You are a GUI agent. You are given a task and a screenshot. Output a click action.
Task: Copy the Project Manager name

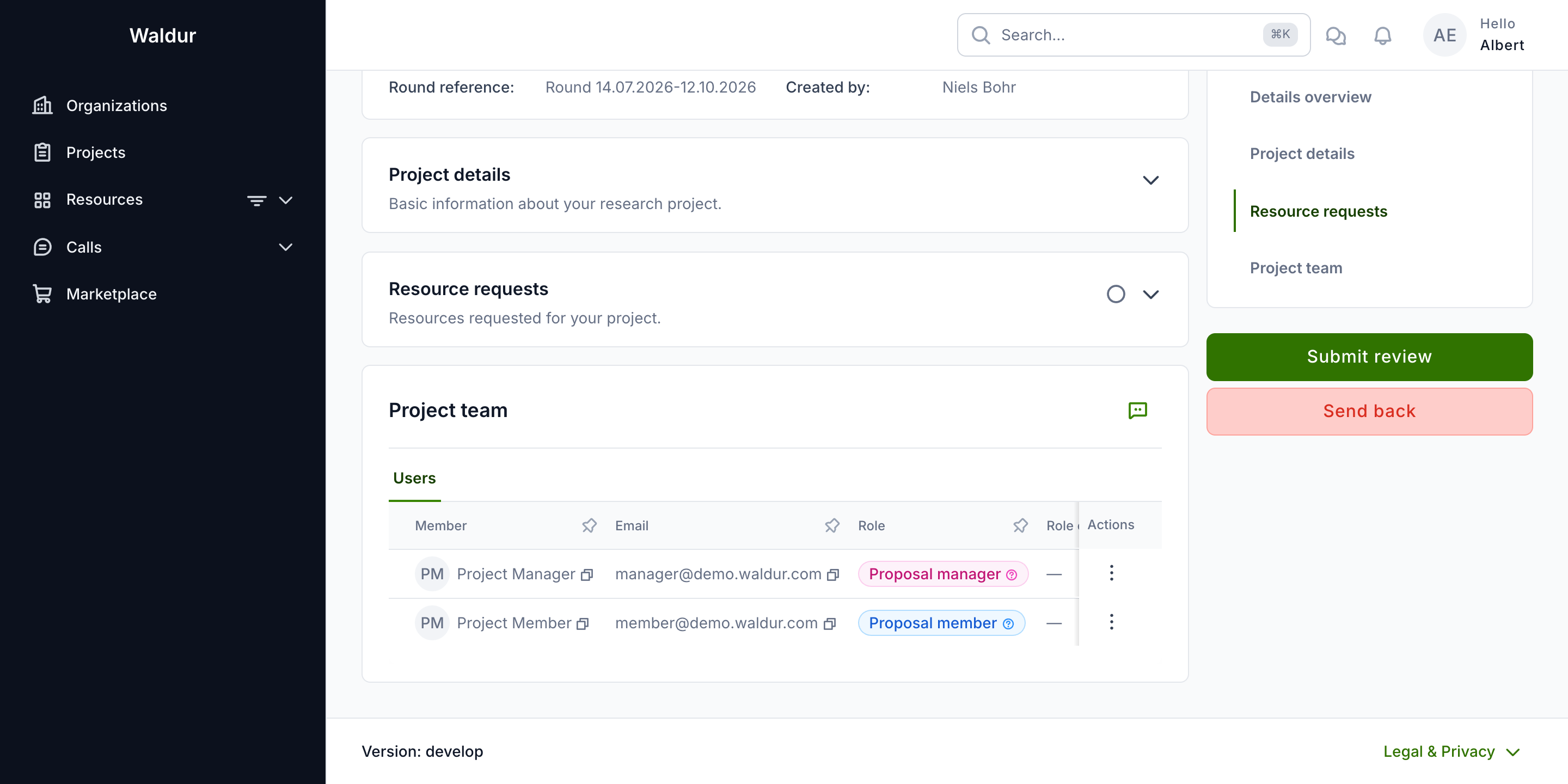point(586,574)
